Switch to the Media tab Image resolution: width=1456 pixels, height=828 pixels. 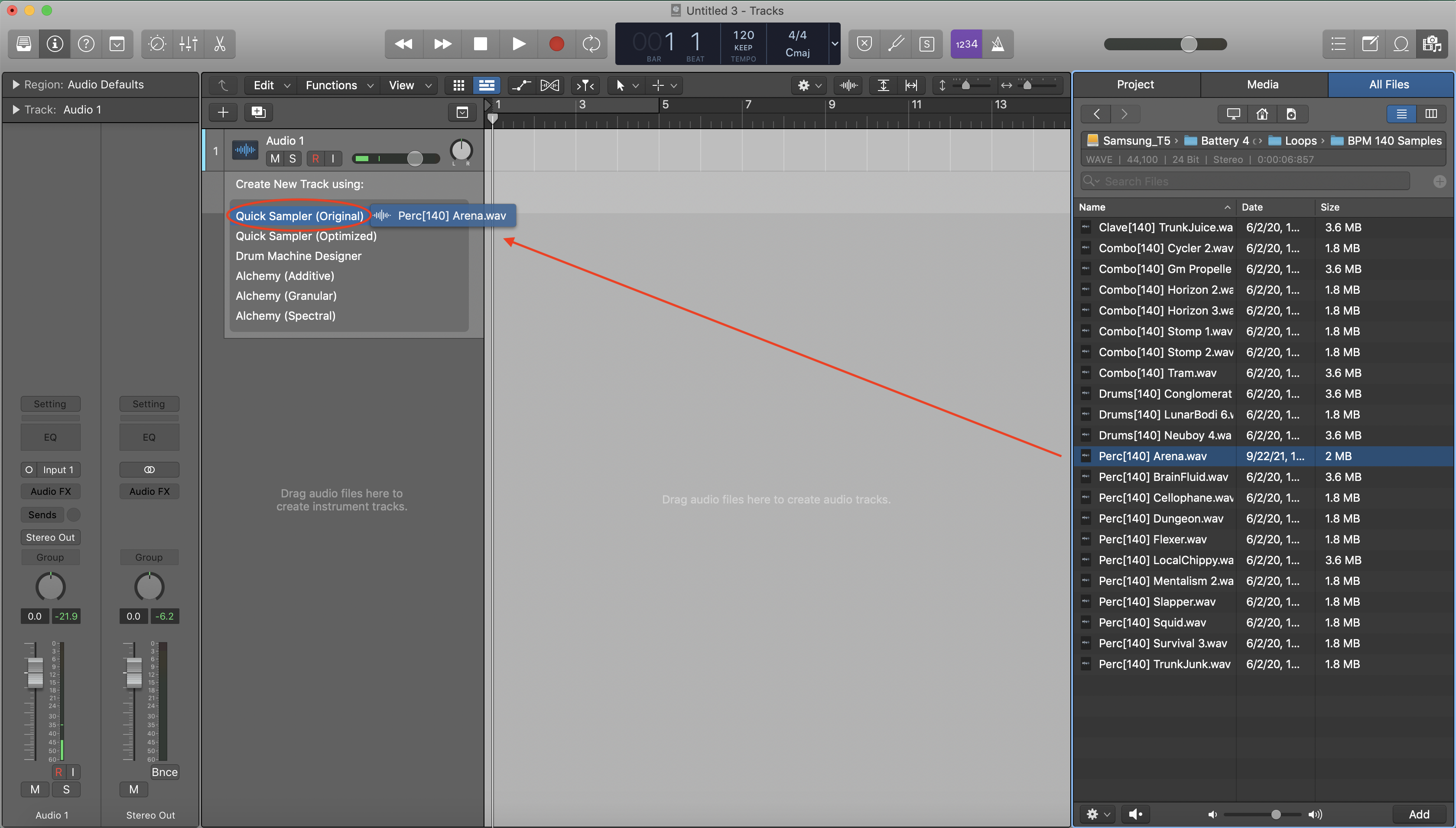1263,85
